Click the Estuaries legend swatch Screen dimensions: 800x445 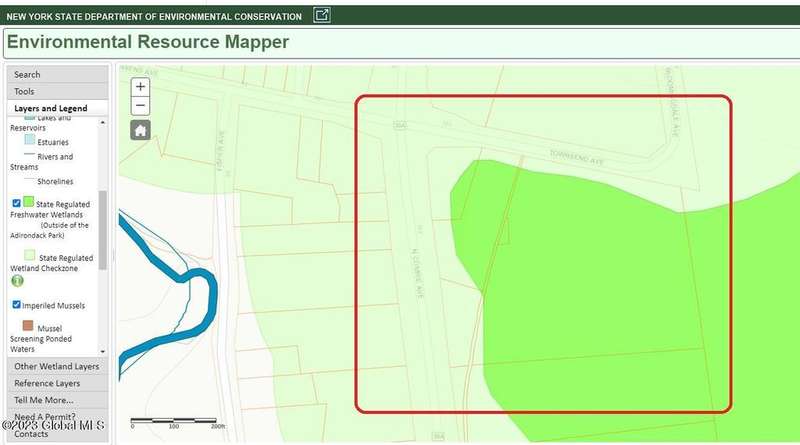click(30, 140)
